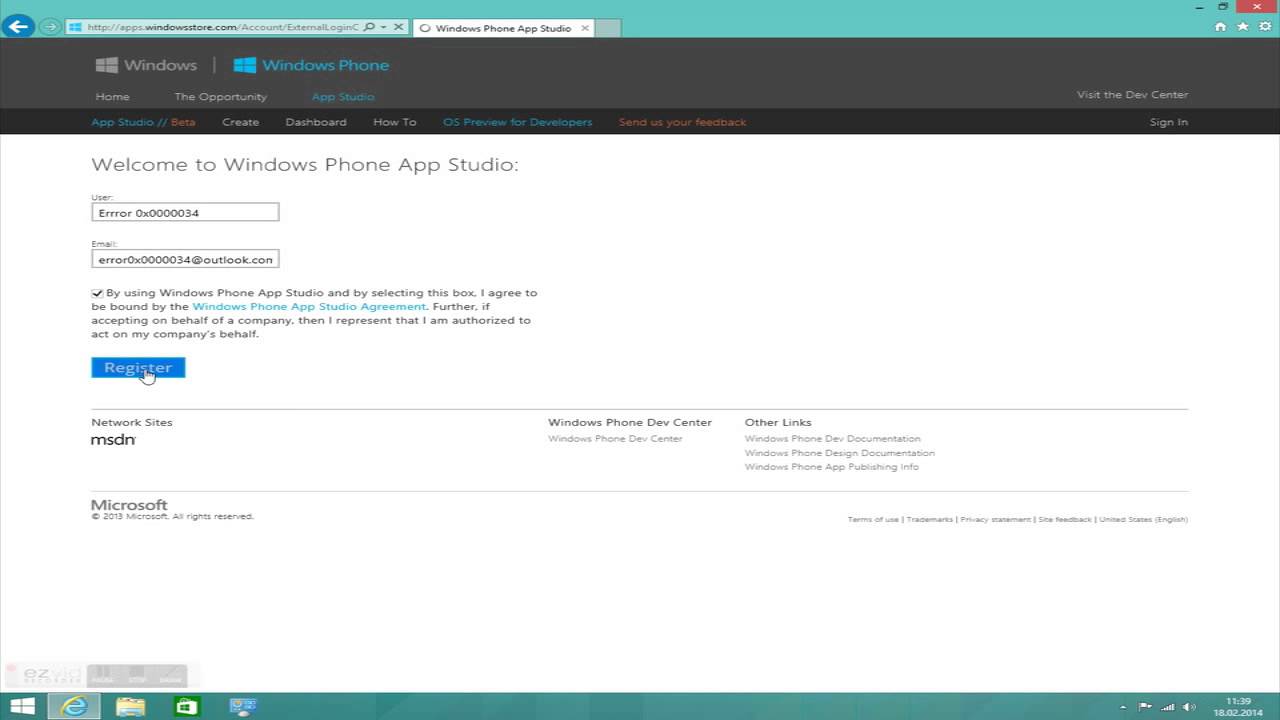1280x720 pixels.
Task: Go to the Home navigation item
Action: tap(112, 97)
